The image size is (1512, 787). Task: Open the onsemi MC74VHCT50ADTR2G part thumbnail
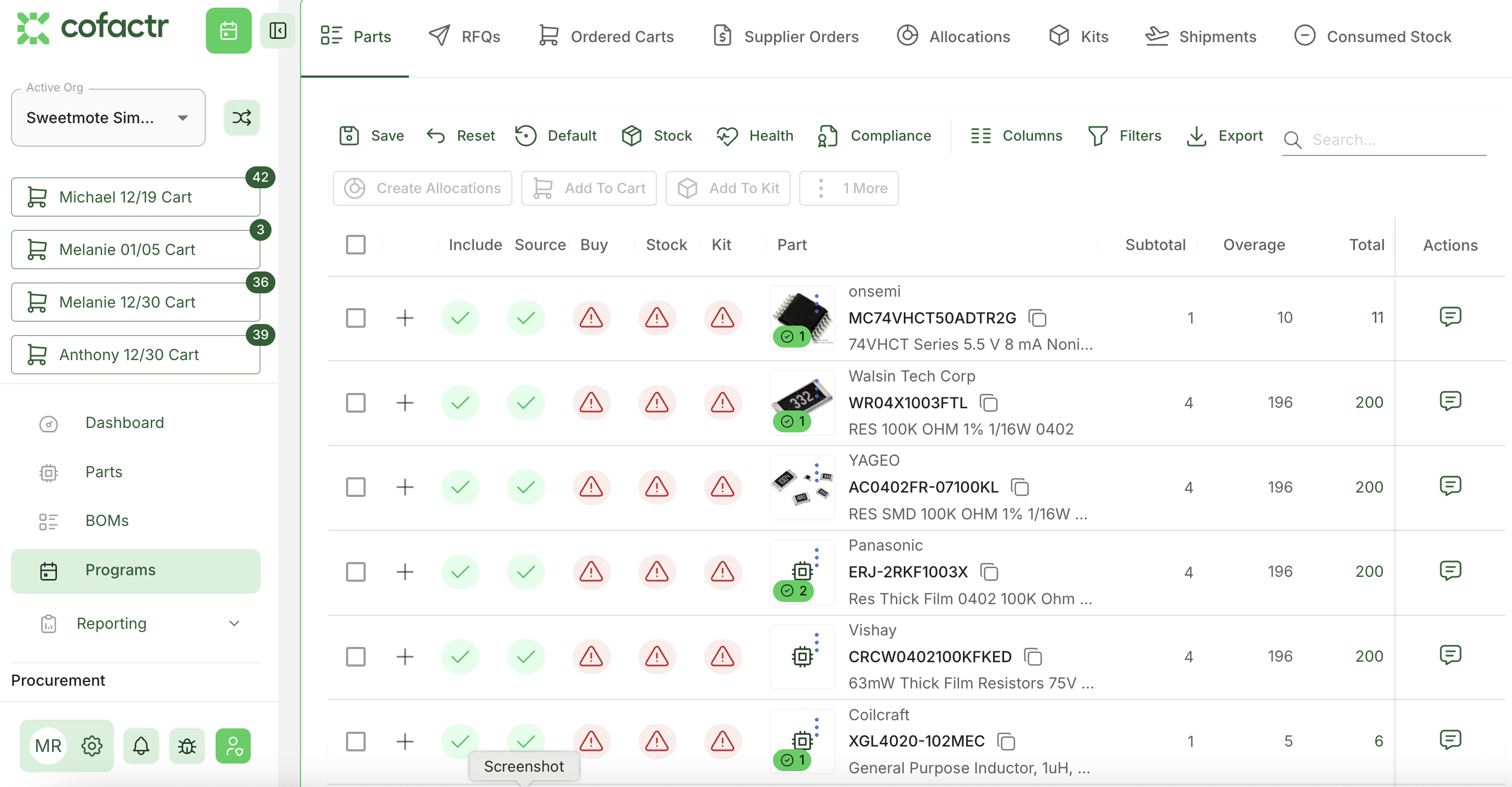click(802, 318)
